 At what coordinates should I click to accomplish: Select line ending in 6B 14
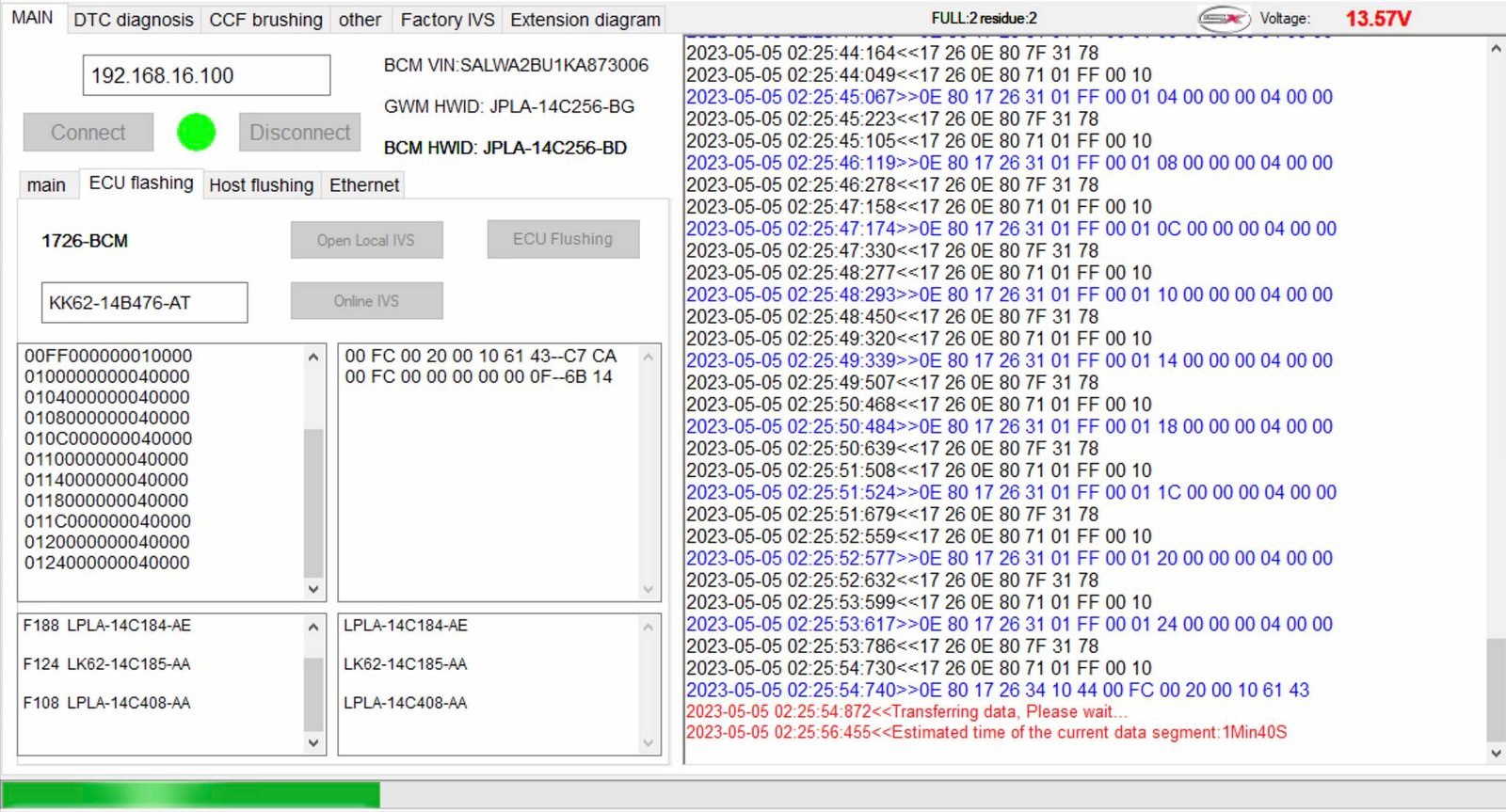[478, 376]
